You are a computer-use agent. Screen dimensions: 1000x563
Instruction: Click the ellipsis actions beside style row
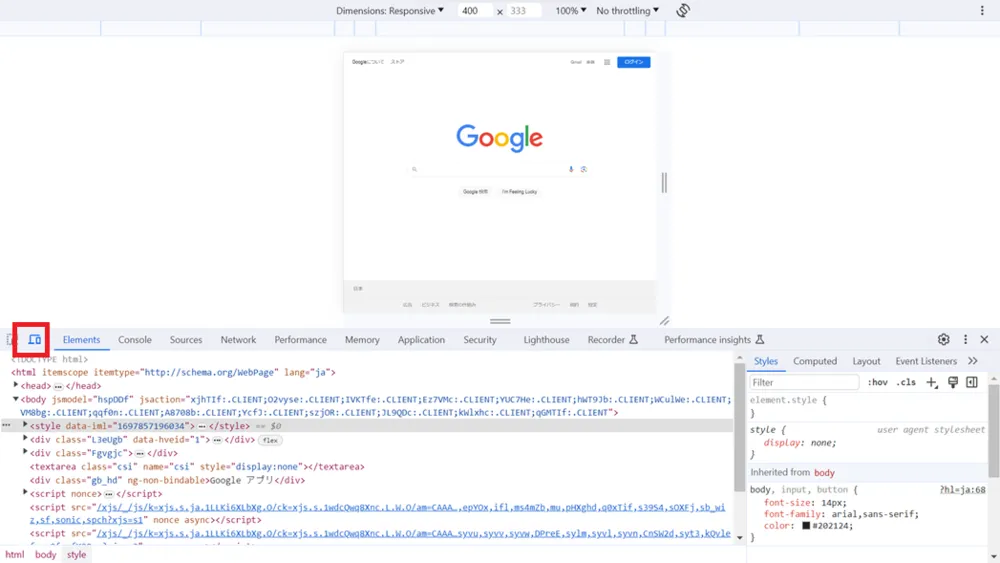[x=6, y=425]
